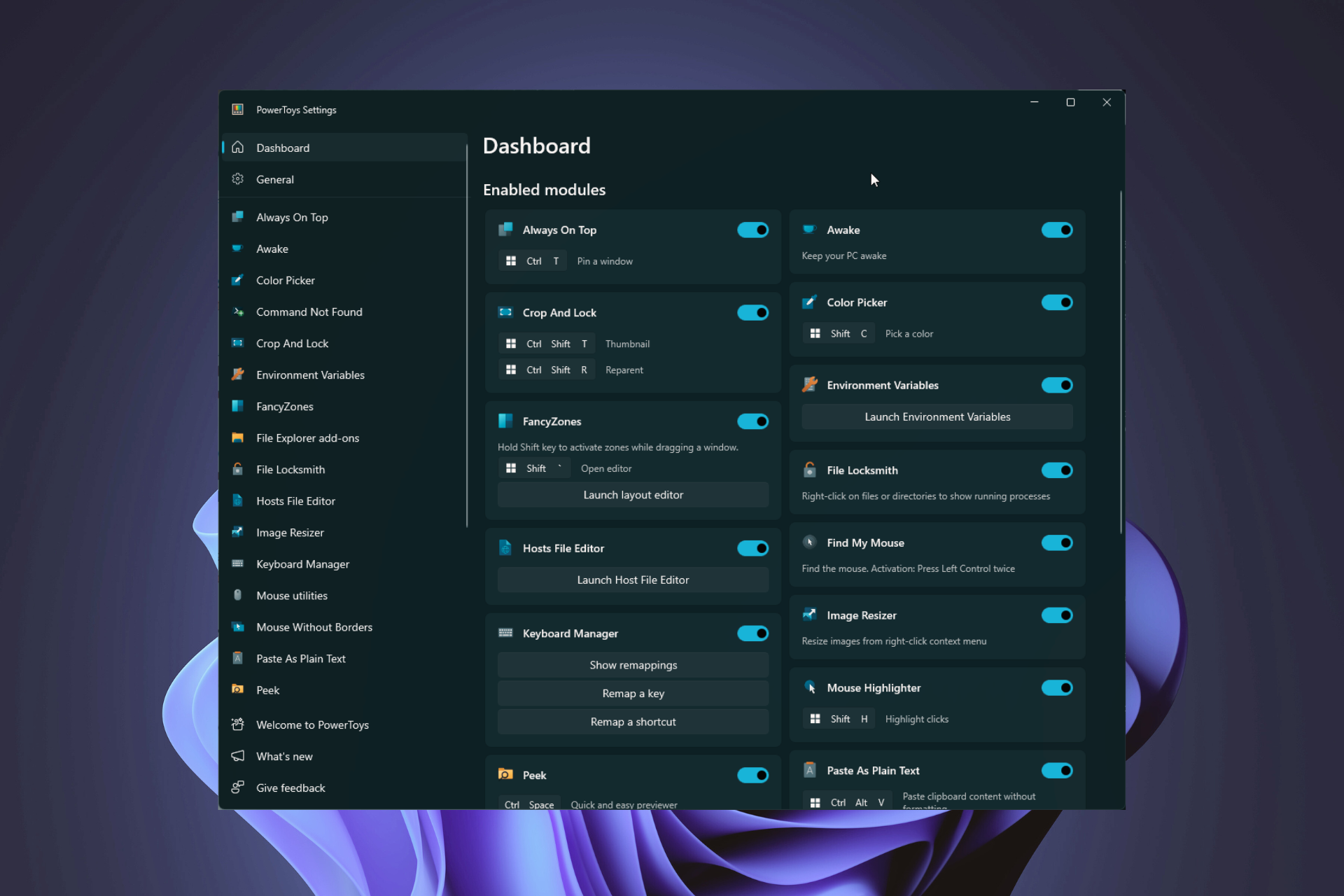The image size is (1344, 896).
Task: Click the Mouse utilities sidebar icon
Action: 238,595
